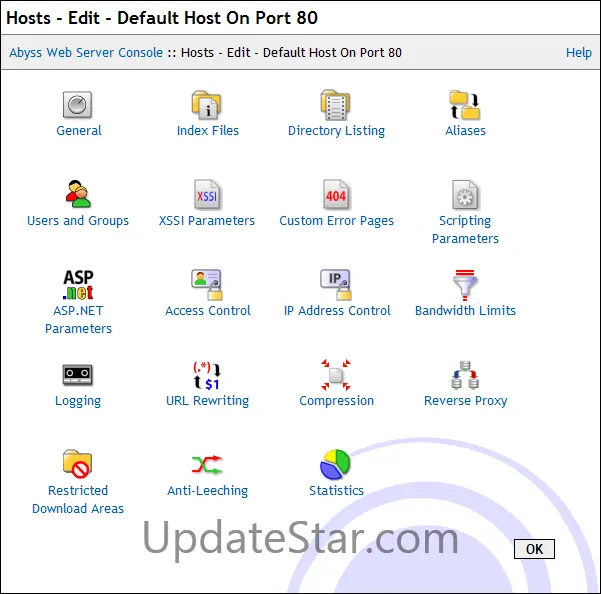Click the Reverse Proxy text link
The image size is (601, 594).
tap(466, 401)
